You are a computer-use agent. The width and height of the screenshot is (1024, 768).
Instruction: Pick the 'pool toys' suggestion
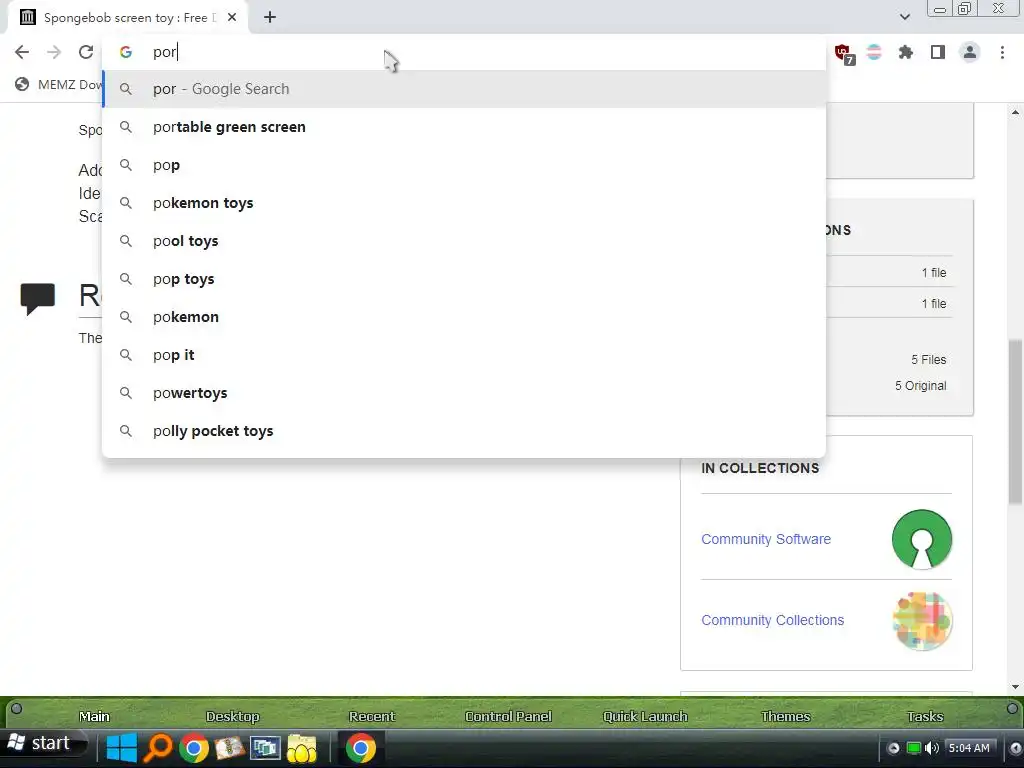(464, 241)
